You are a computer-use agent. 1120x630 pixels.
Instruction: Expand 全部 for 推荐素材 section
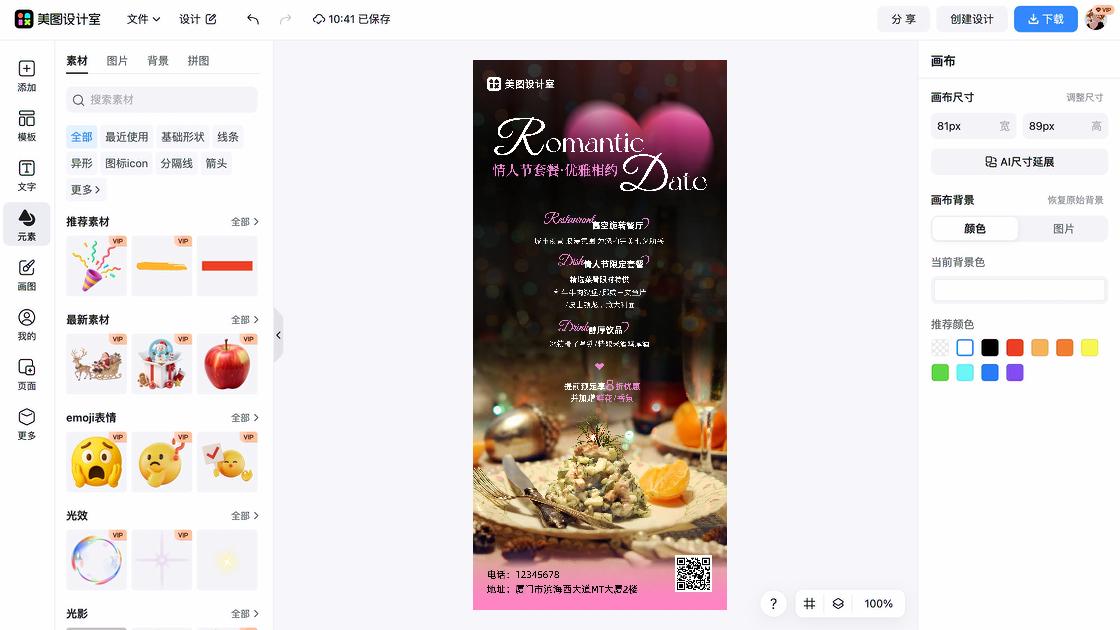tap(244, 222)
